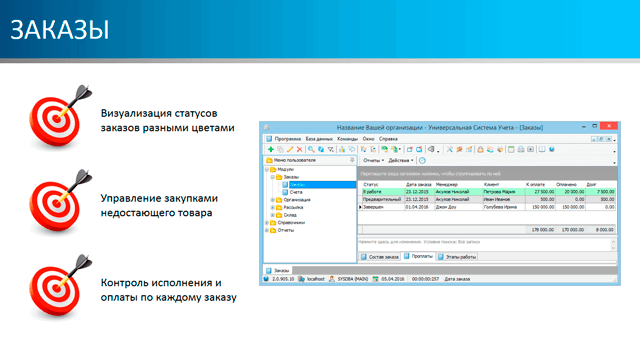
Task: Sort by the Долг column header
Action: 600,184
